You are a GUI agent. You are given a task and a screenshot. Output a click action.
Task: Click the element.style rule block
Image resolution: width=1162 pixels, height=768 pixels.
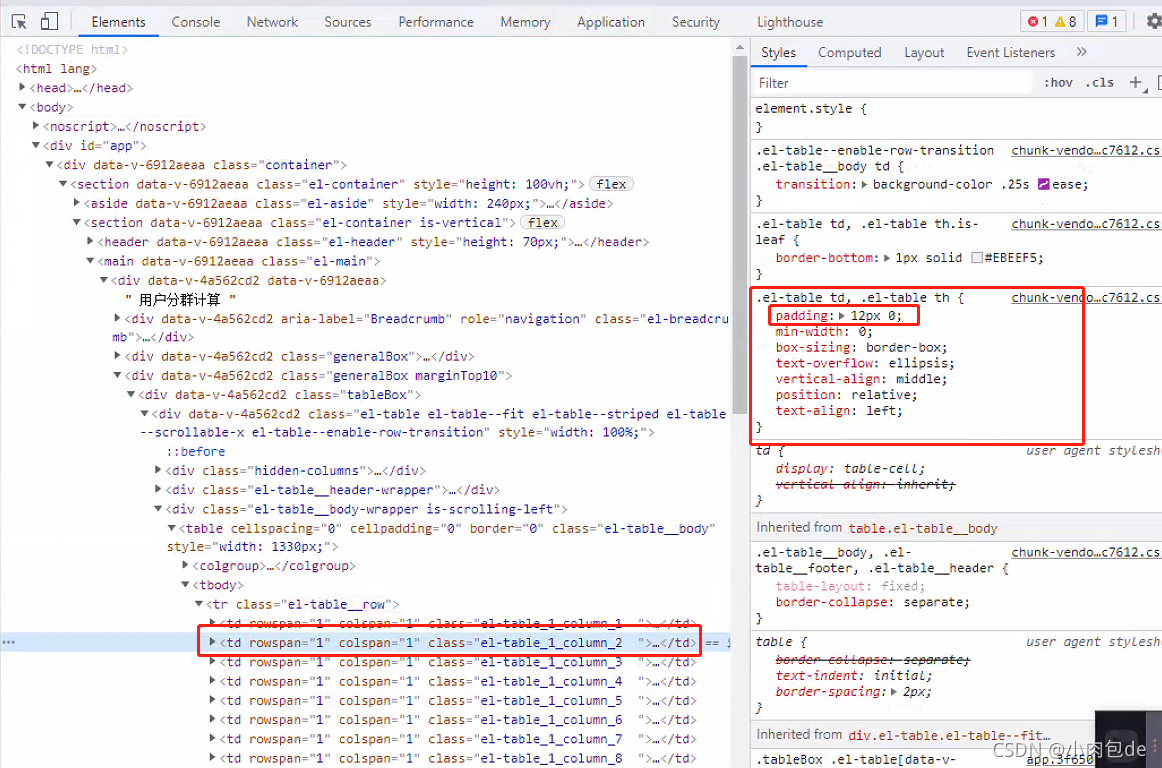pyautogui.click(x=956, y=117)
